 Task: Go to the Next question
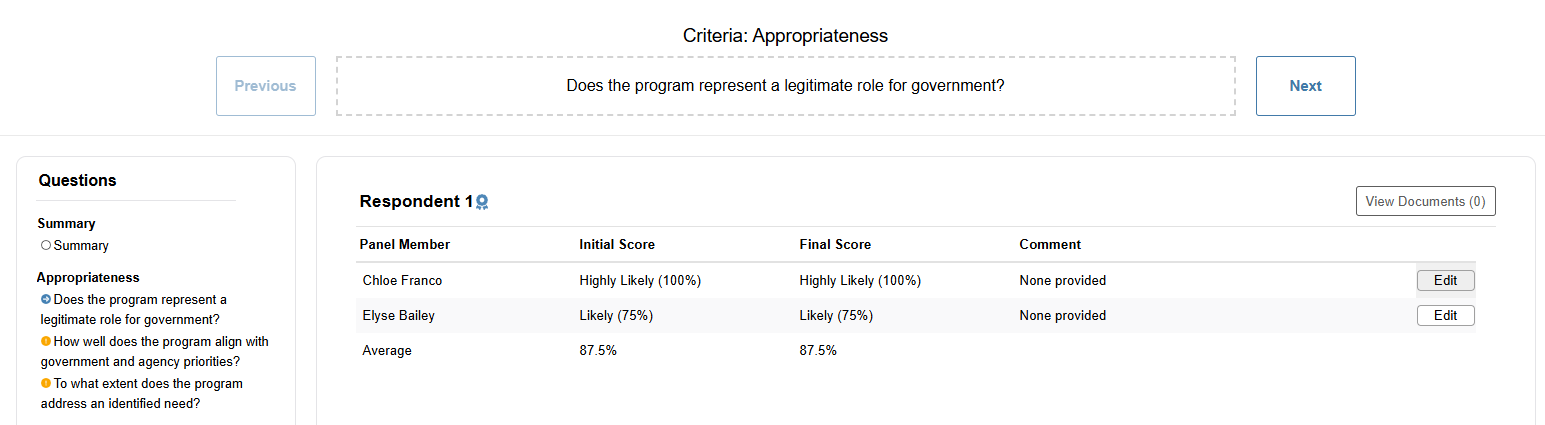tap(1305, 86)
